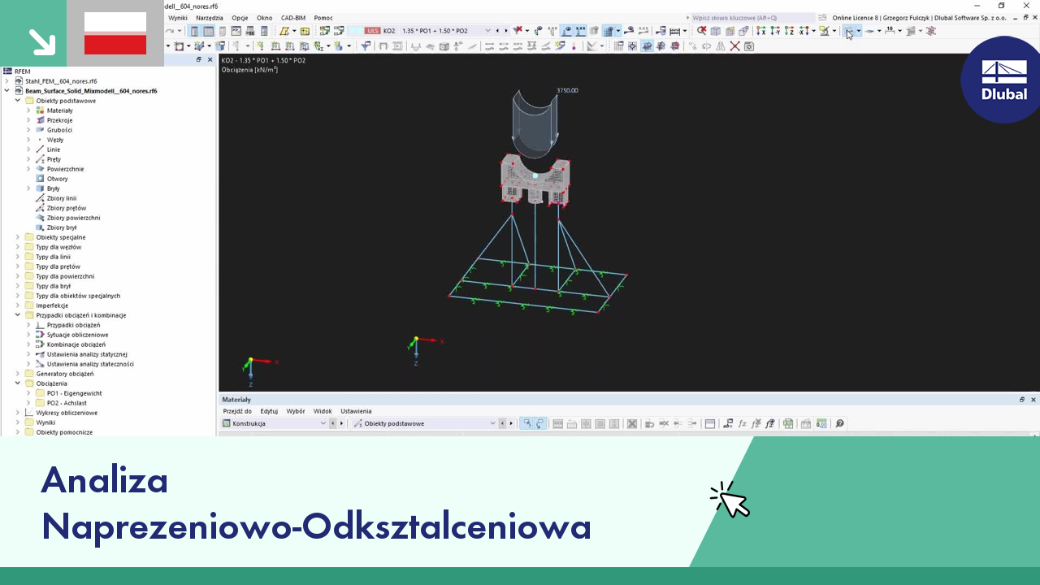Toggle the highlighted select-in-table icon in Materiały panel
The width and height of the screenshot is (1040, 585).
coord(527,423)
